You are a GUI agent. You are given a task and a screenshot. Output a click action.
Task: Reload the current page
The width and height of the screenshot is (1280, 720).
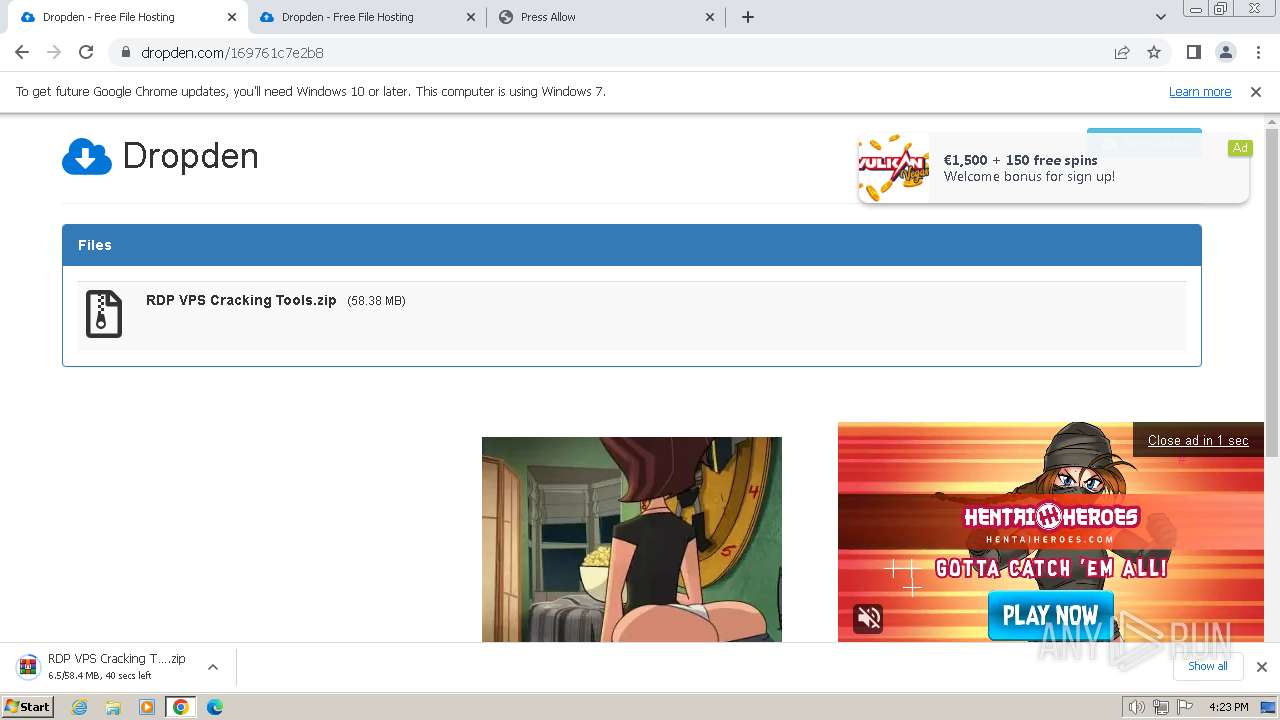[x=86, y=52]
